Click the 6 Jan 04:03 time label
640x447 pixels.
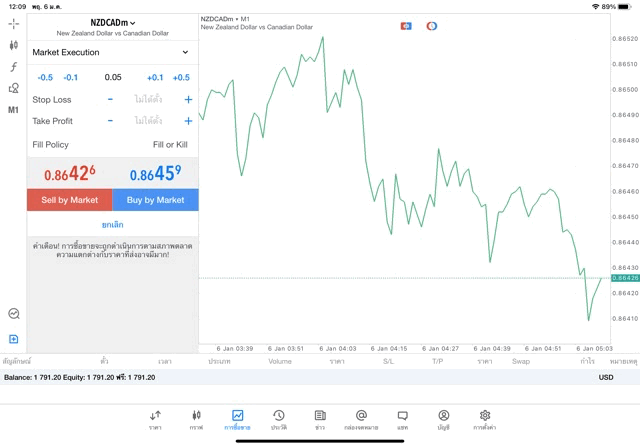coord(338,349)
